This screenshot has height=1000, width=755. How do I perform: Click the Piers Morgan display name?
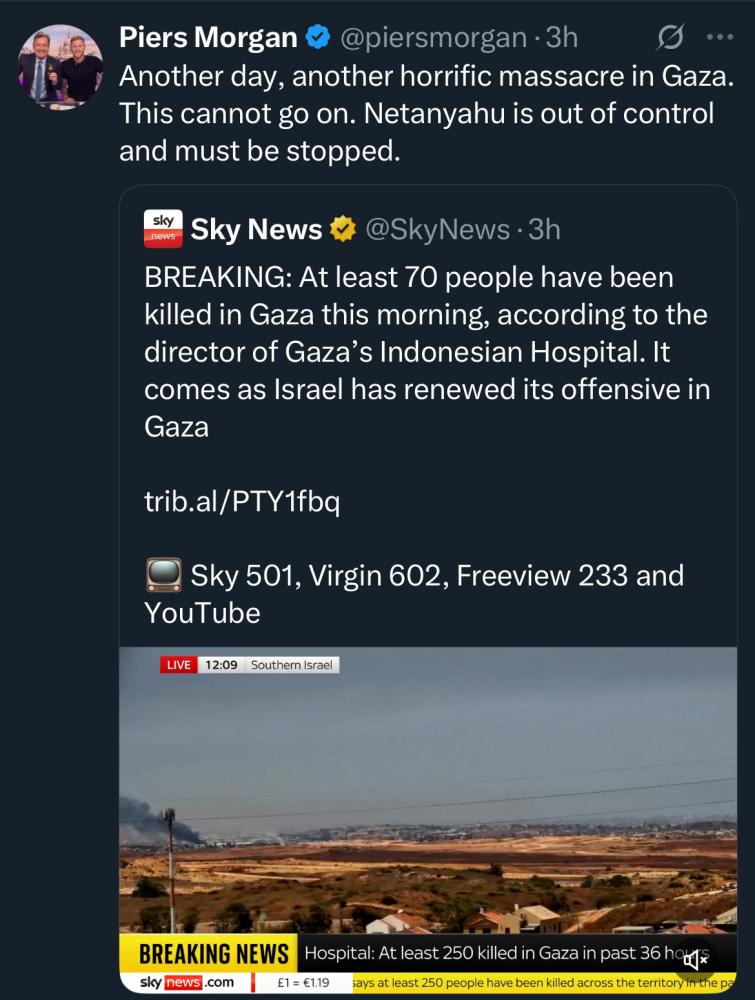208,38
